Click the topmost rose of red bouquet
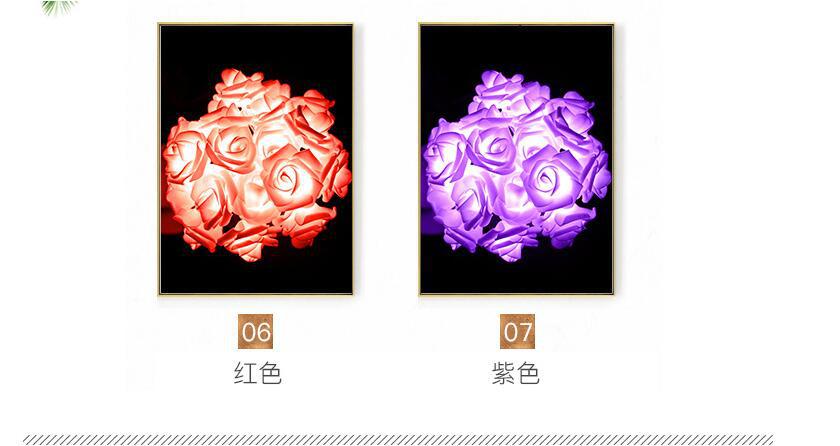The image size is (840, 446). pyautogui.click(x=238, y=88)
